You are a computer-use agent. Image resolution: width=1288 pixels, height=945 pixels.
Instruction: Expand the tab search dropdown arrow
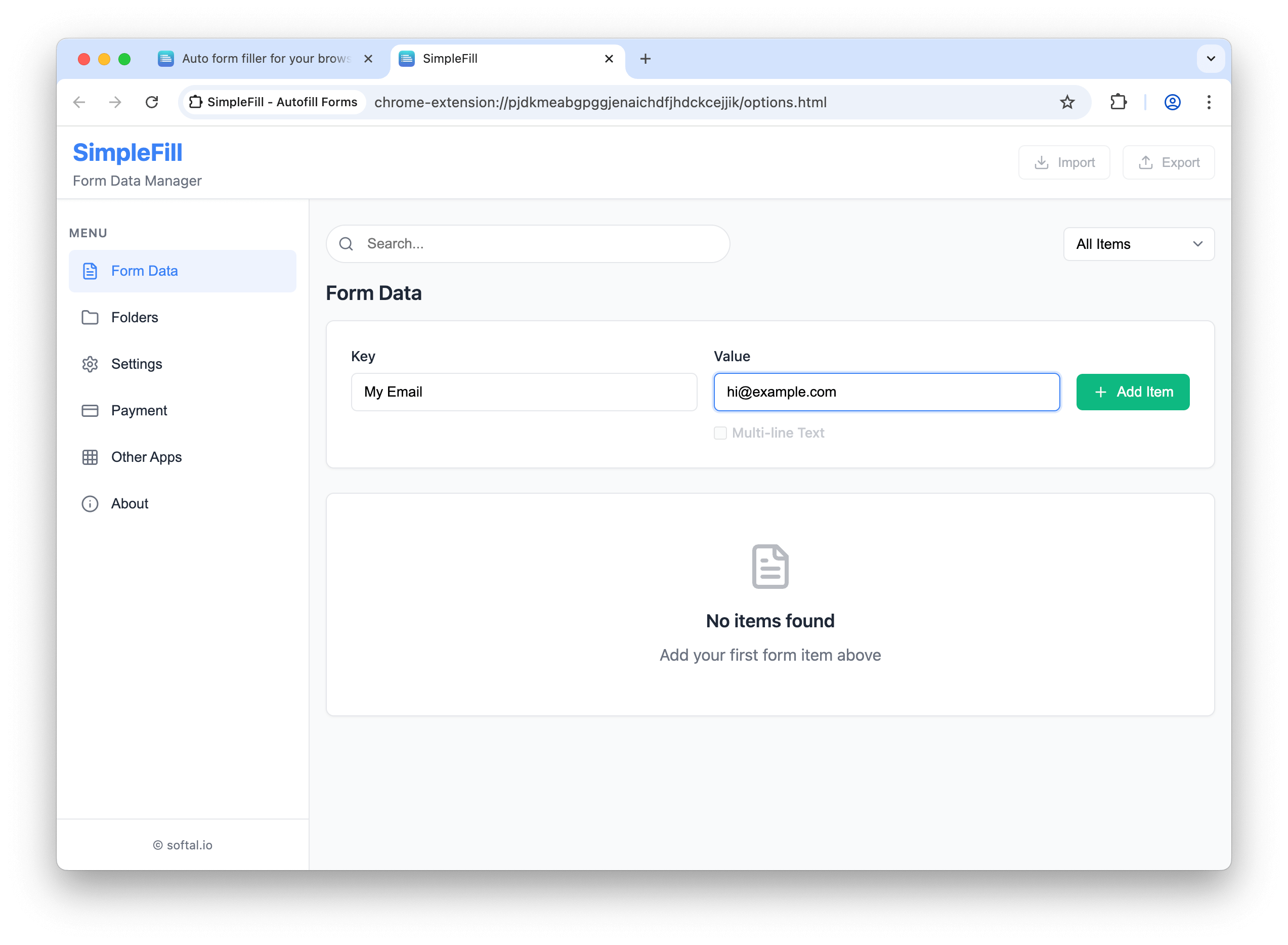1211,58
